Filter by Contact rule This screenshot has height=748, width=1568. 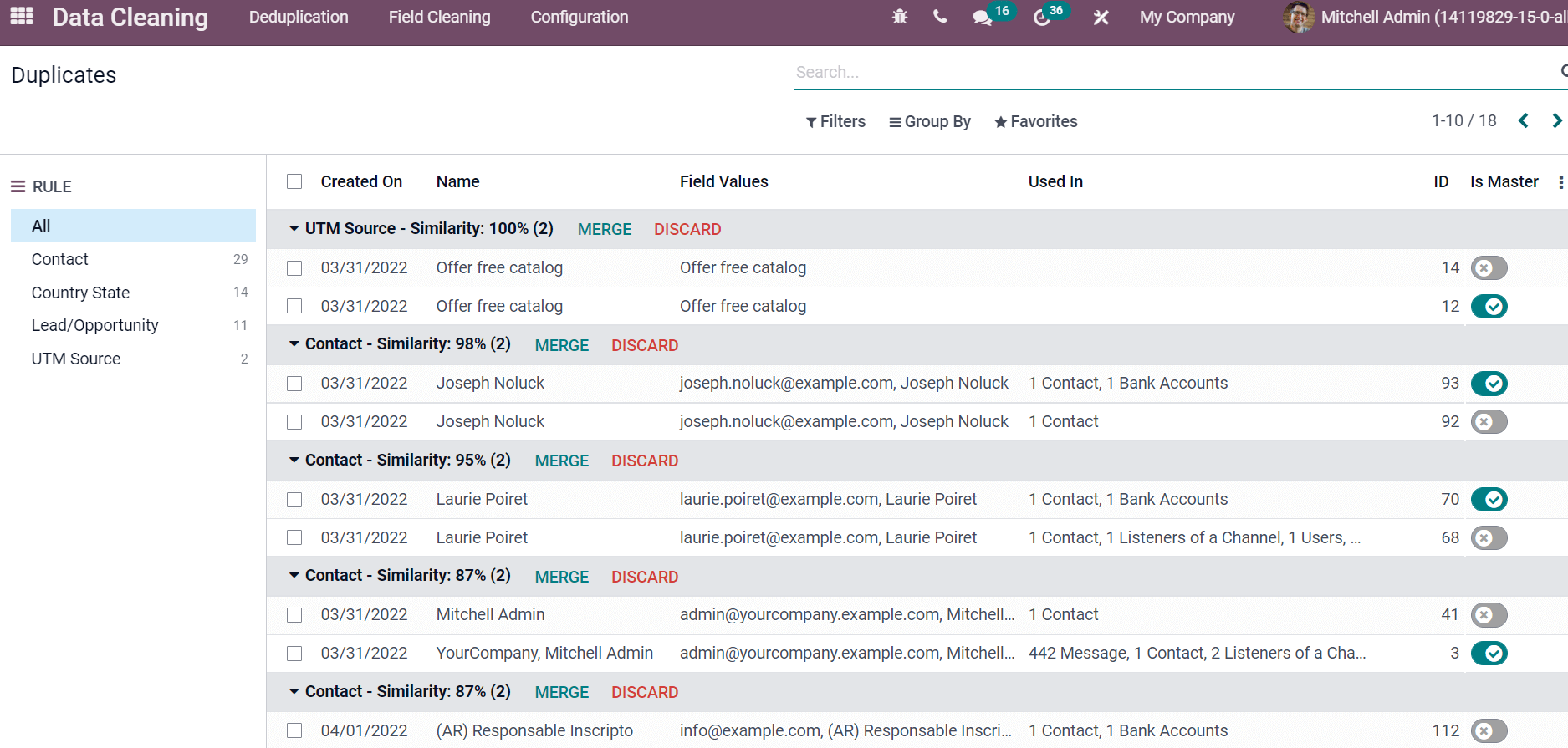tap(133, 259)
